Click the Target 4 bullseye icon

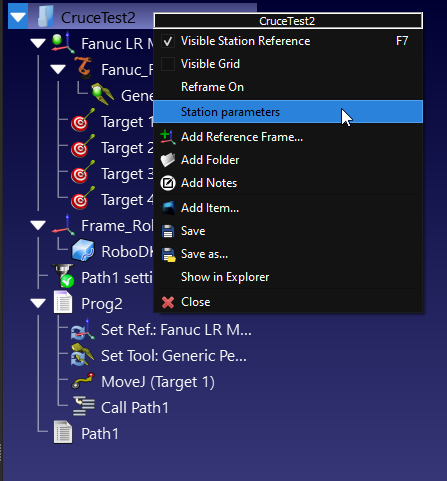pos(83,198)
